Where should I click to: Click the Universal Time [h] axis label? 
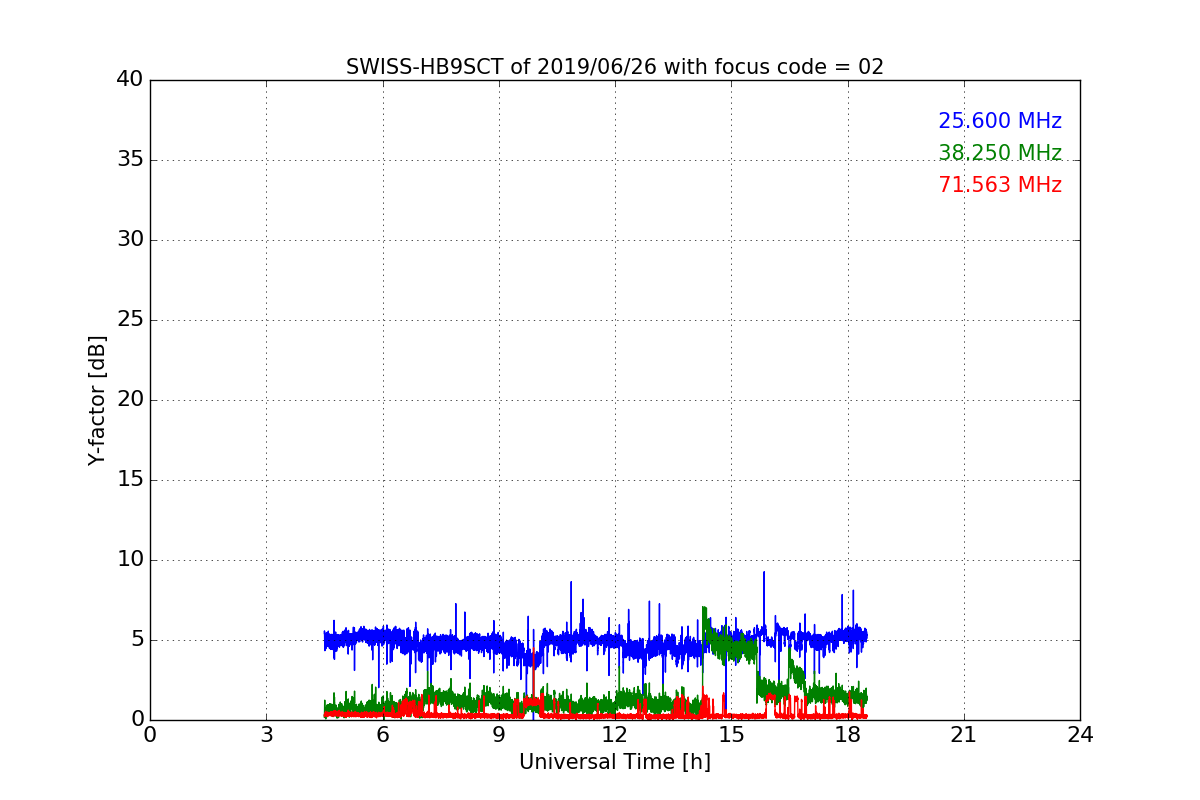point(615,762)
